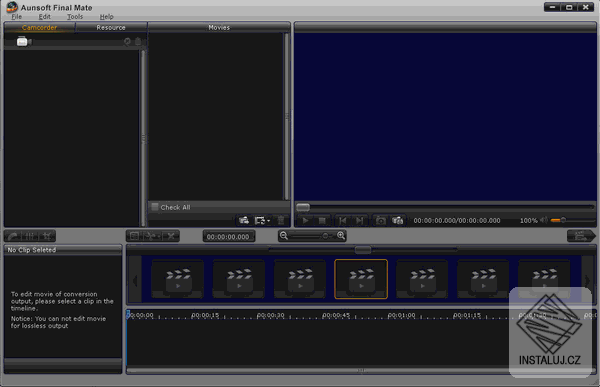Click the storyboard horizontal scrollbar handle
Viewport: 600px width, 387px height.
pos(363,250)
